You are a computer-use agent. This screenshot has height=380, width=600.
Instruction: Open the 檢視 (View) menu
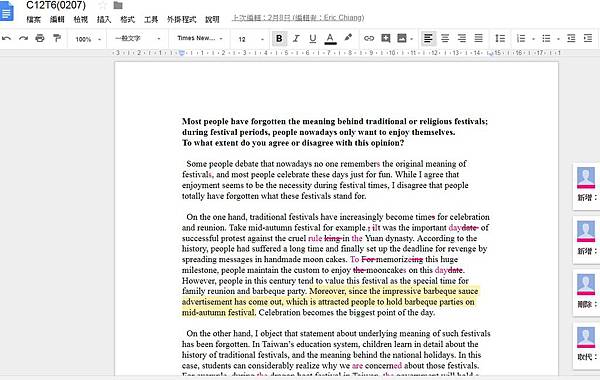[81, 19]
